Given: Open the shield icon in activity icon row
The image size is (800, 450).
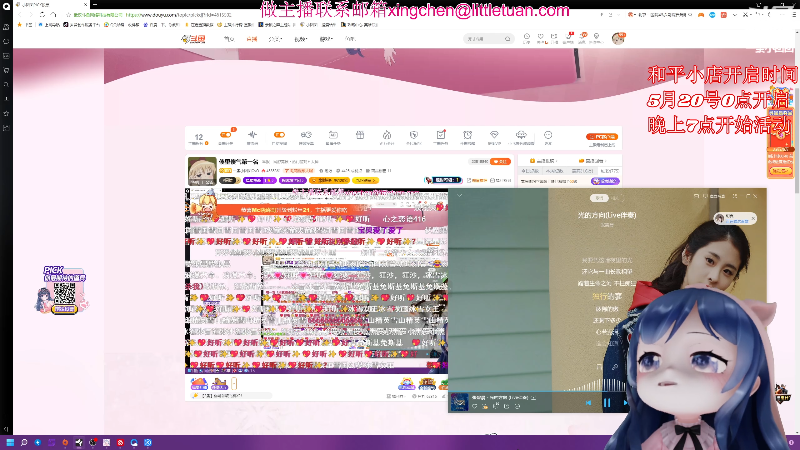Looking at the screenshot, I should click(x=414, y=136).
